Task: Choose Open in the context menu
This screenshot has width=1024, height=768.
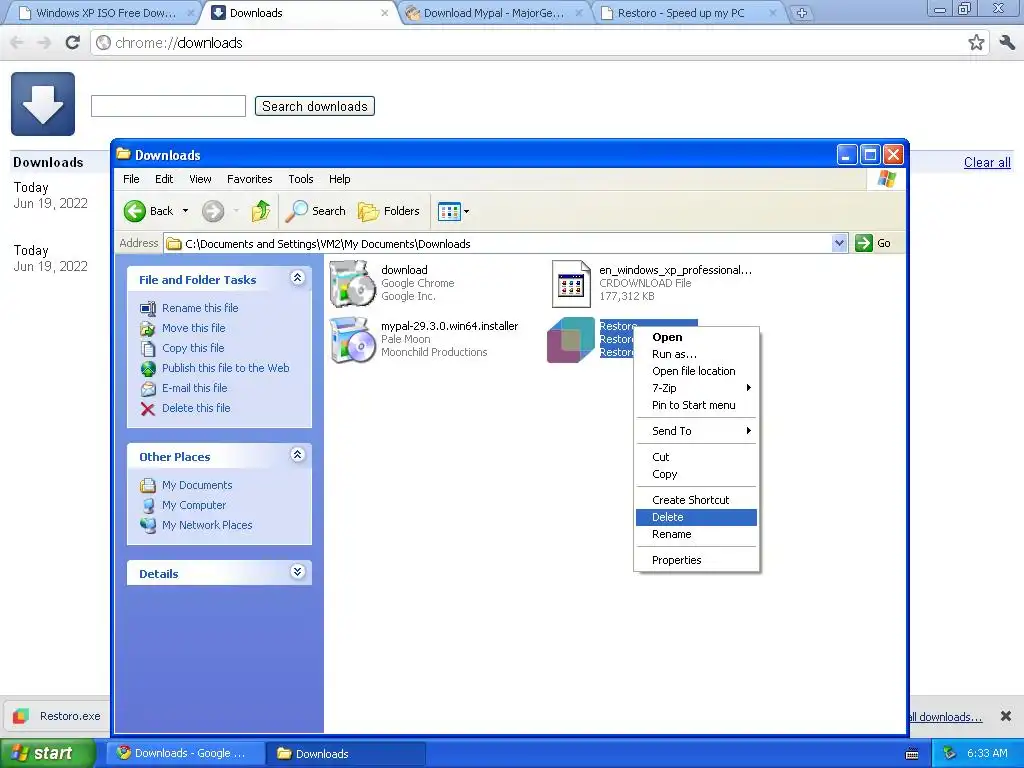Action: (696, 338)
